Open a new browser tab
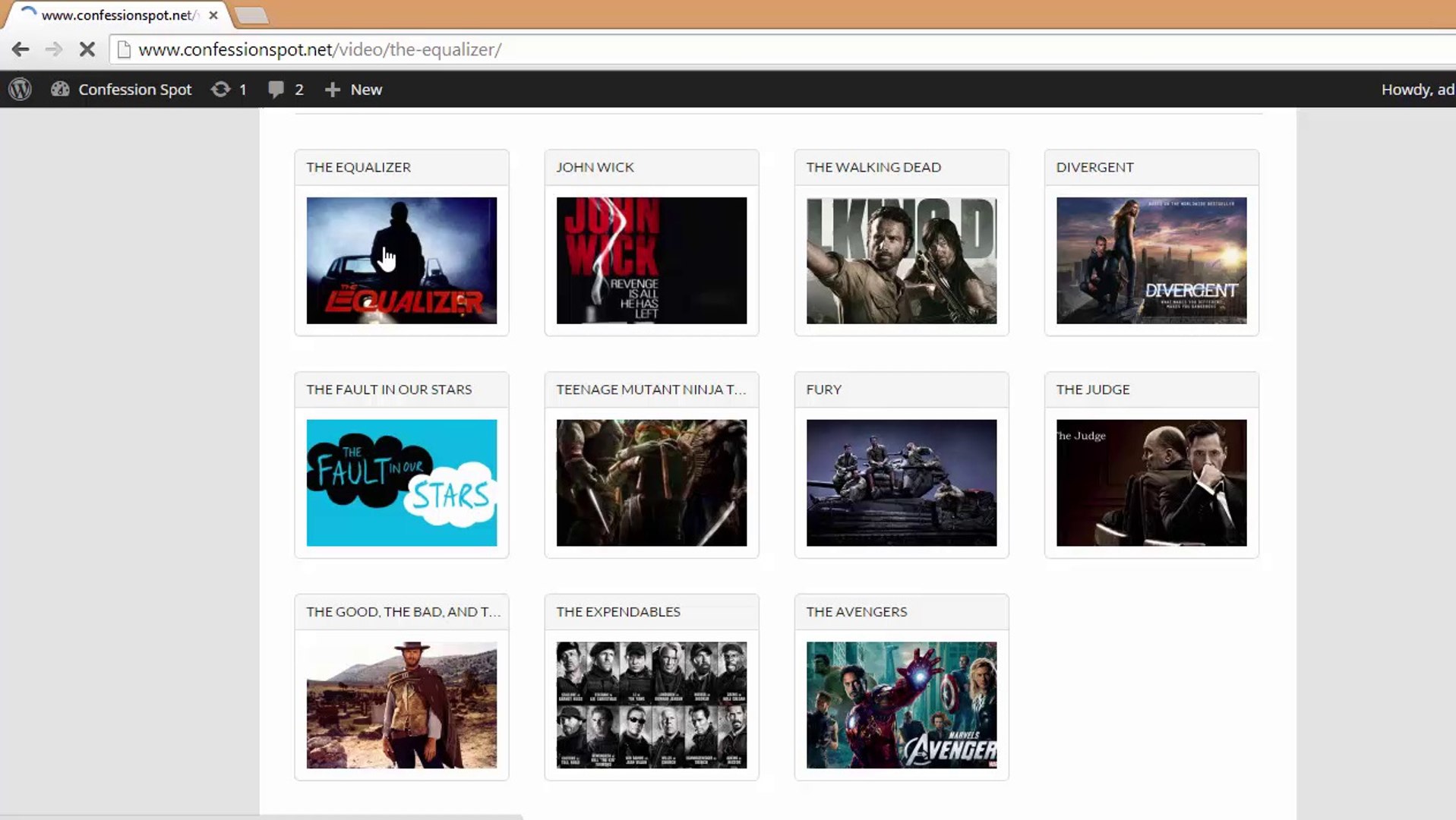Image resolution: width=1456 pixels, height=820 pixels. (251, 15)
